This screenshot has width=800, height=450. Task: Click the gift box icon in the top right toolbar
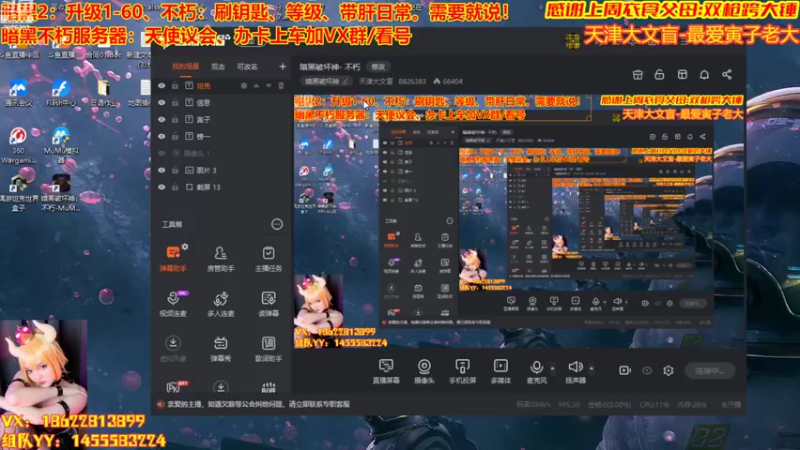[638, 74]
